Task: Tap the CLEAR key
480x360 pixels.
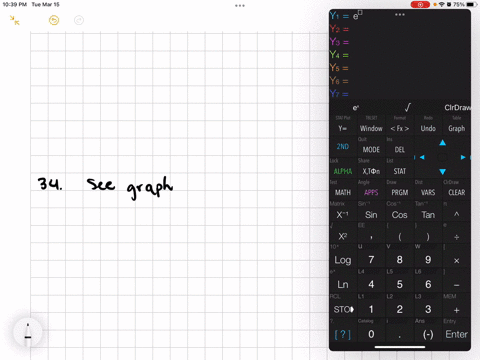Action: 456,192
